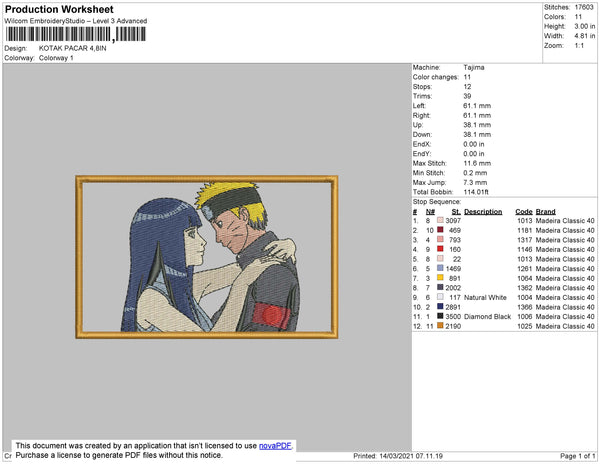Click navy swatch for stop 10 (2891 stitches)
600x464 pixels.
coord(440,306)
